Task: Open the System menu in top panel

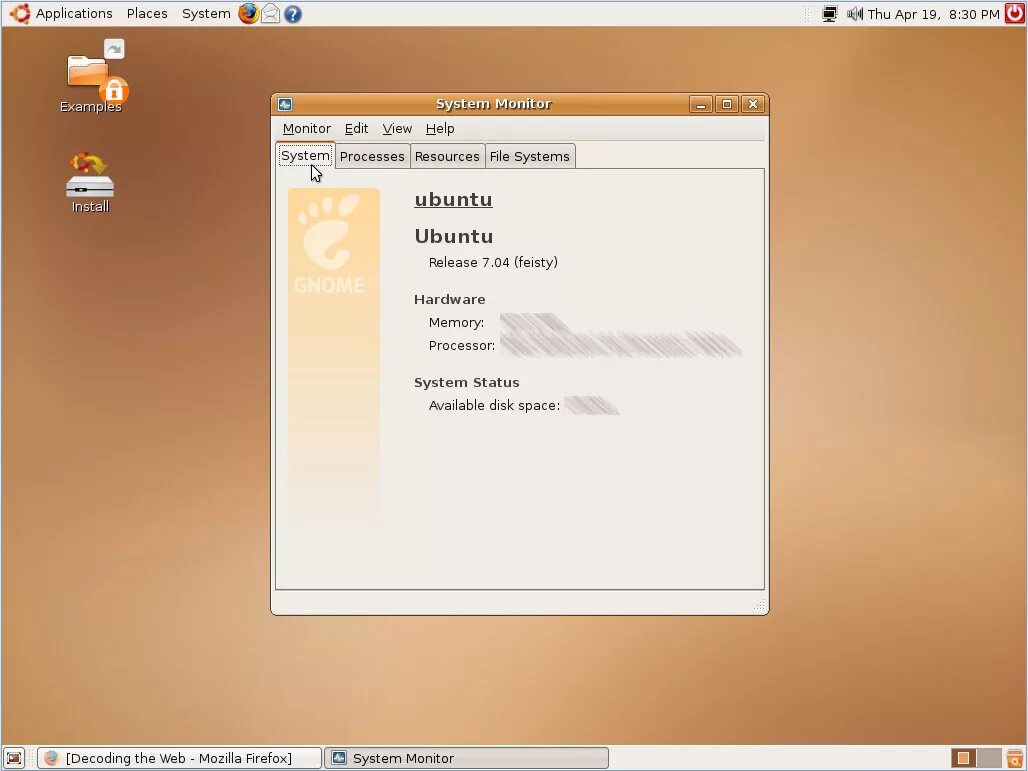Action: [x=206, y=14]
